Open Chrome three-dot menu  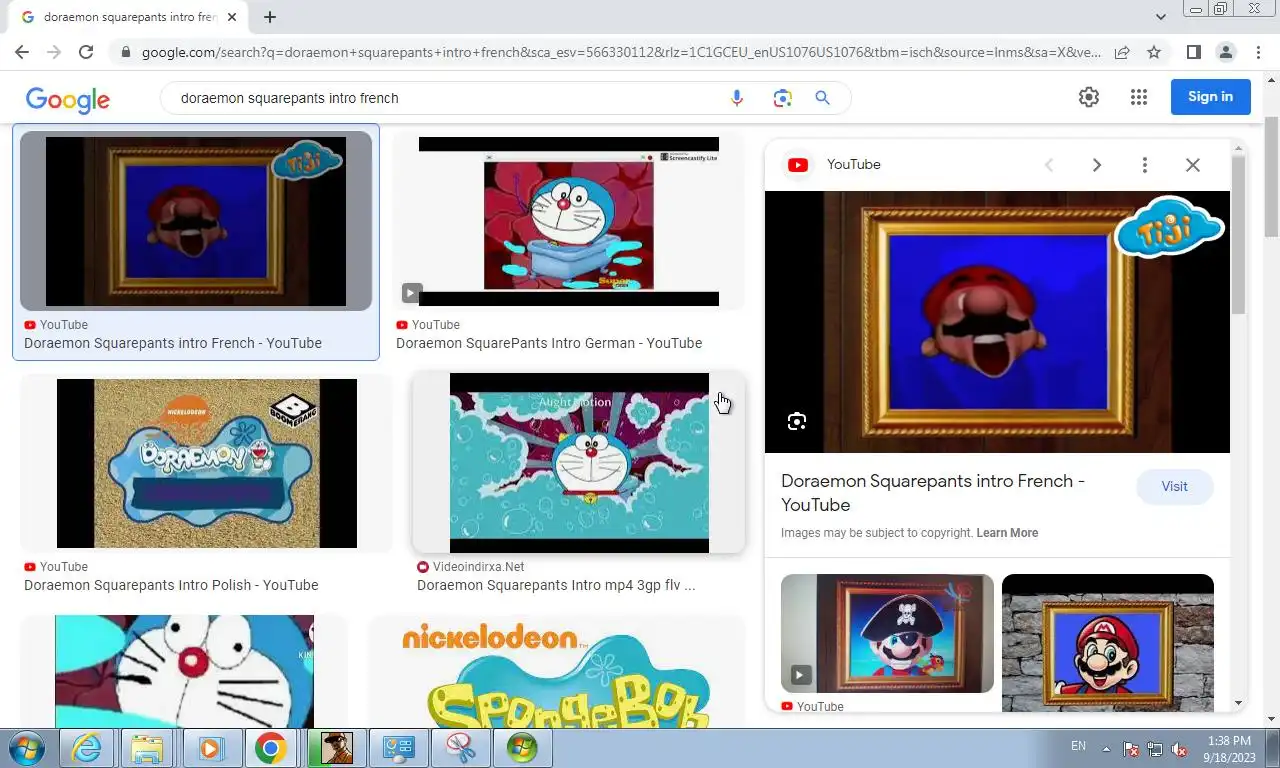[x=1258, y=52]
